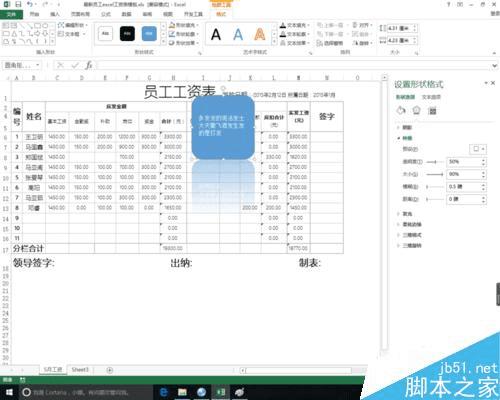This screenshot has height=400, width=500.
Task: Add a new sheet with plus button
Action: (x=110, y=370)
